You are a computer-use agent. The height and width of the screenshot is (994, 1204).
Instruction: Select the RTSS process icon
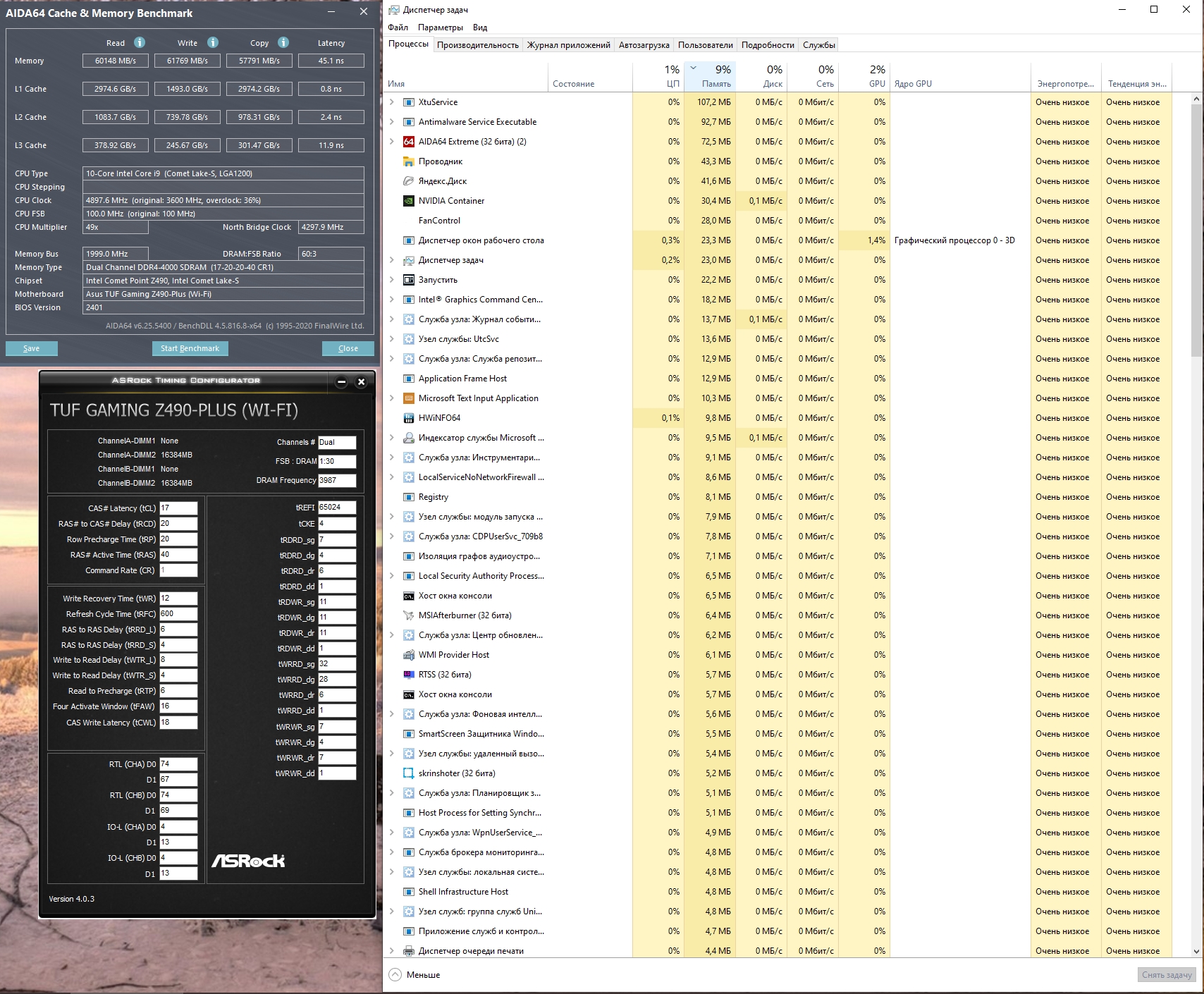pyautogui.click(x=408, y=675)
